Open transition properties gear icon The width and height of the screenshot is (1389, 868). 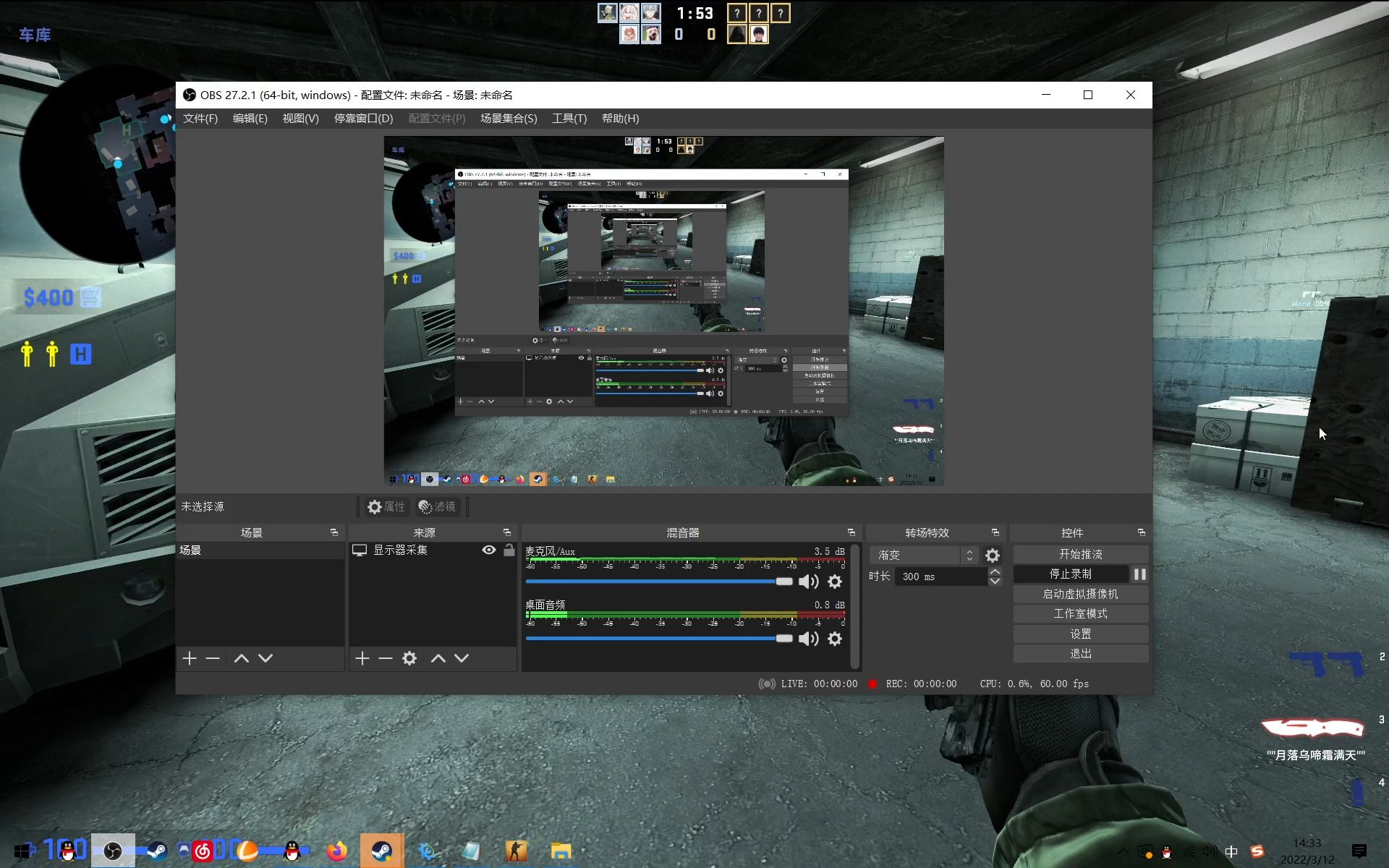pyautogui.click(x=993, y=556)
